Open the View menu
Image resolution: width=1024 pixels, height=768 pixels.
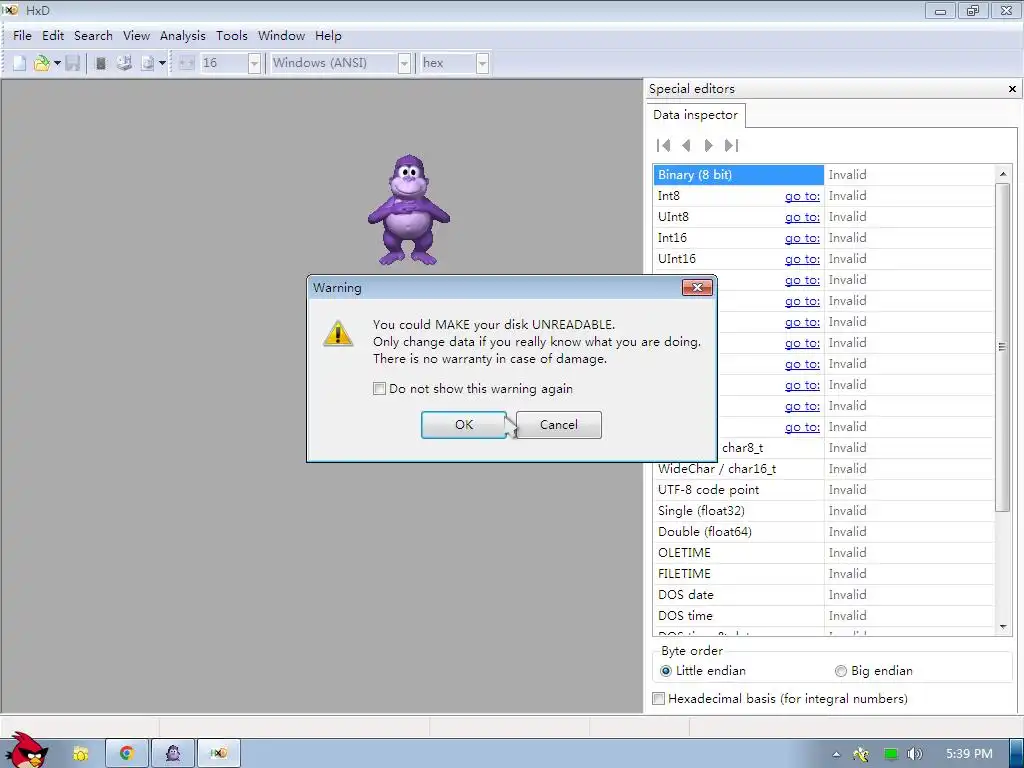[x=136, y=36]
